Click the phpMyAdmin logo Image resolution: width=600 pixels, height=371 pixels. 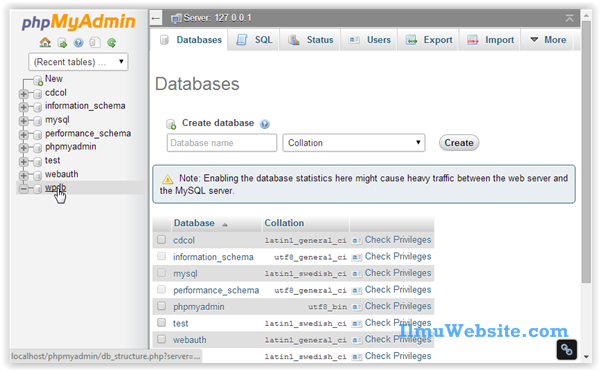point(78,22)
